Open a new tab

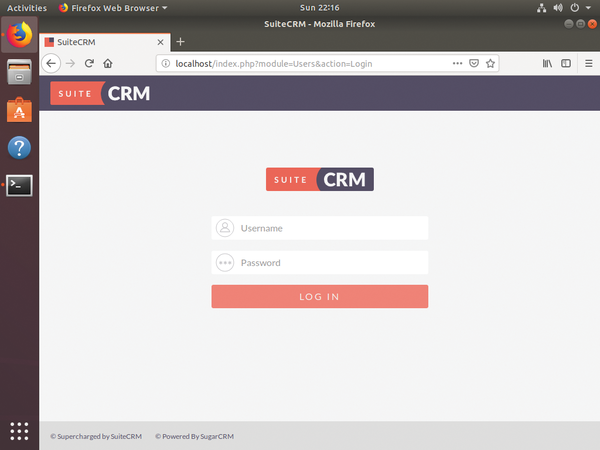pos(181,42)
